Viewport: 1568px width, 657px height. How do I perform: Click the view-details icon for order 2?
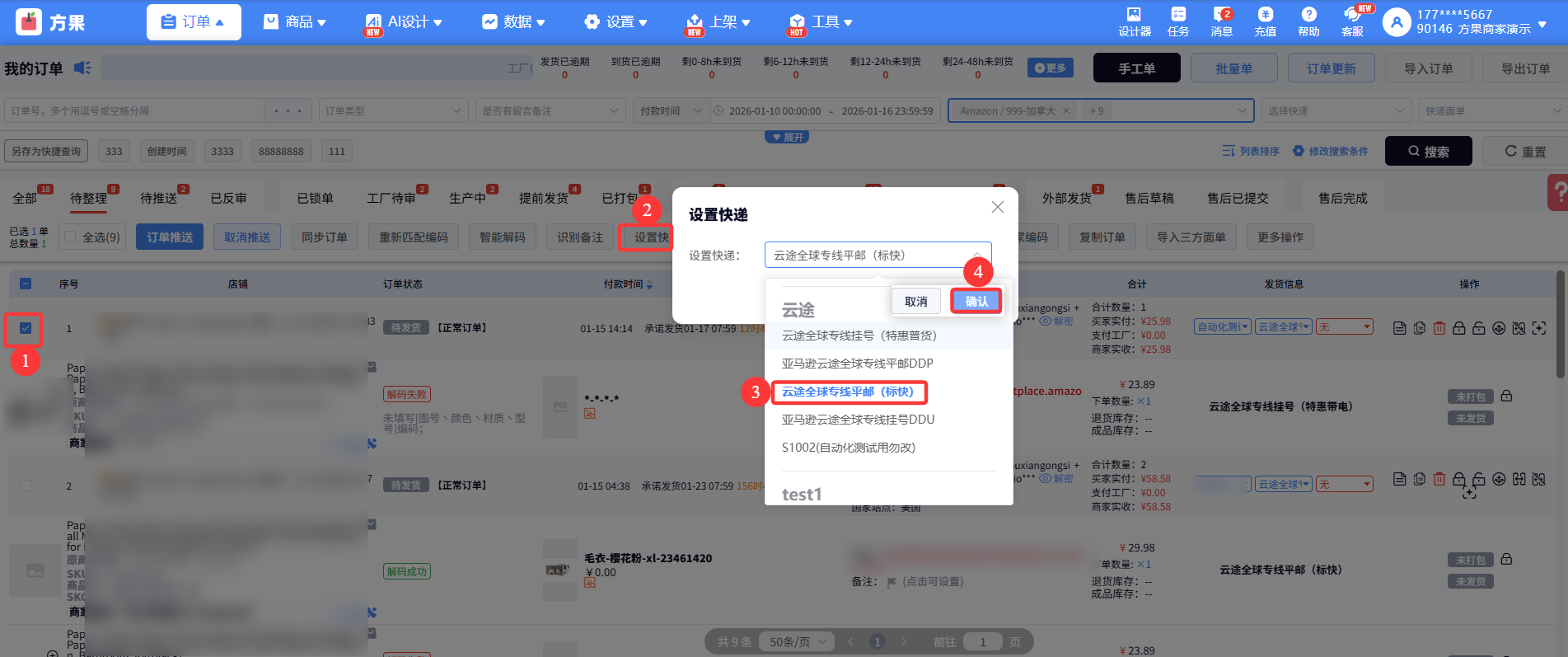(1399, 479)
